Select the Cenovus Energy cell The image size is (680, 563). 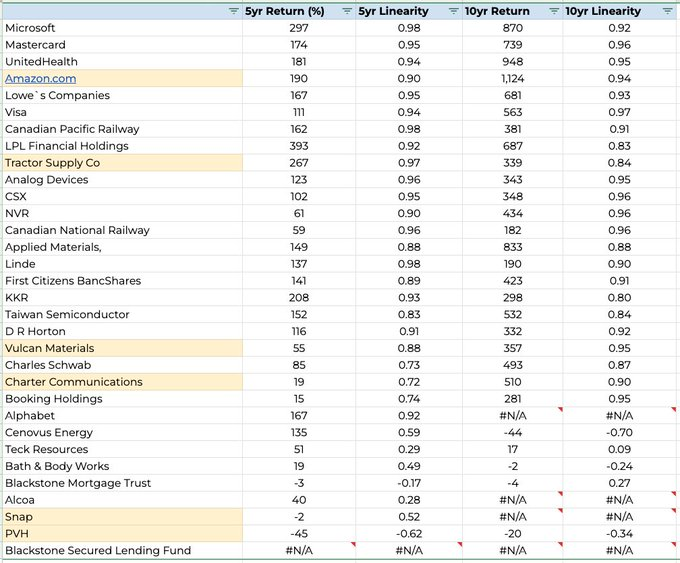pos(122,433)
